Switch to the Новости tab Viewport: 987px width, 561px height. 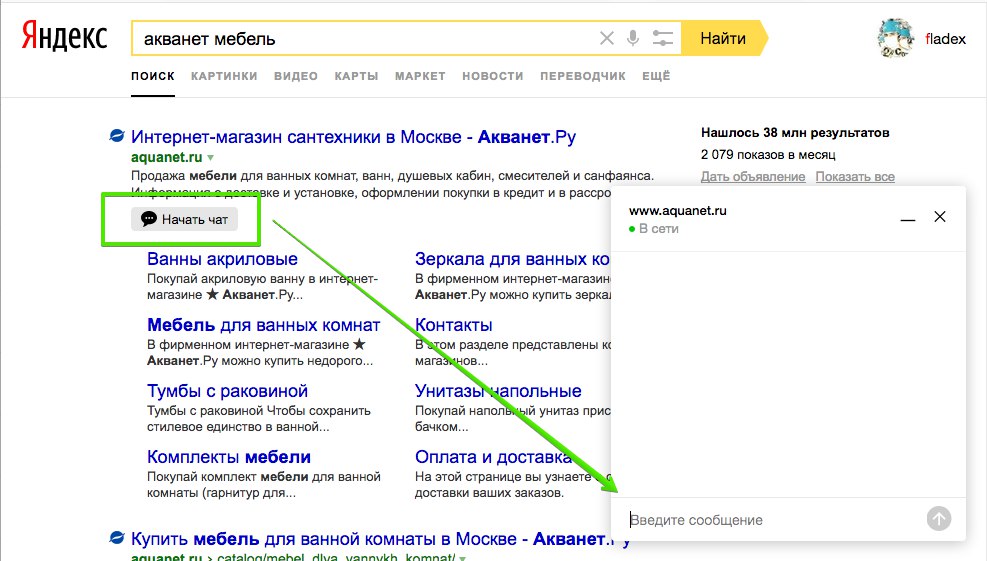click(x=493, y=76)
